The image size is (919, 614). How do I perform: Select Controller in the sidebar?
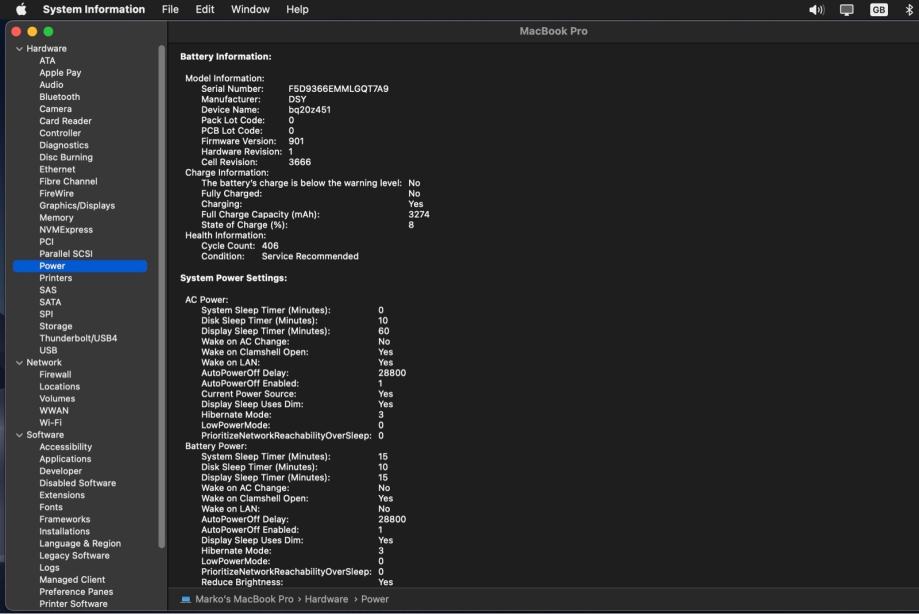60,133
